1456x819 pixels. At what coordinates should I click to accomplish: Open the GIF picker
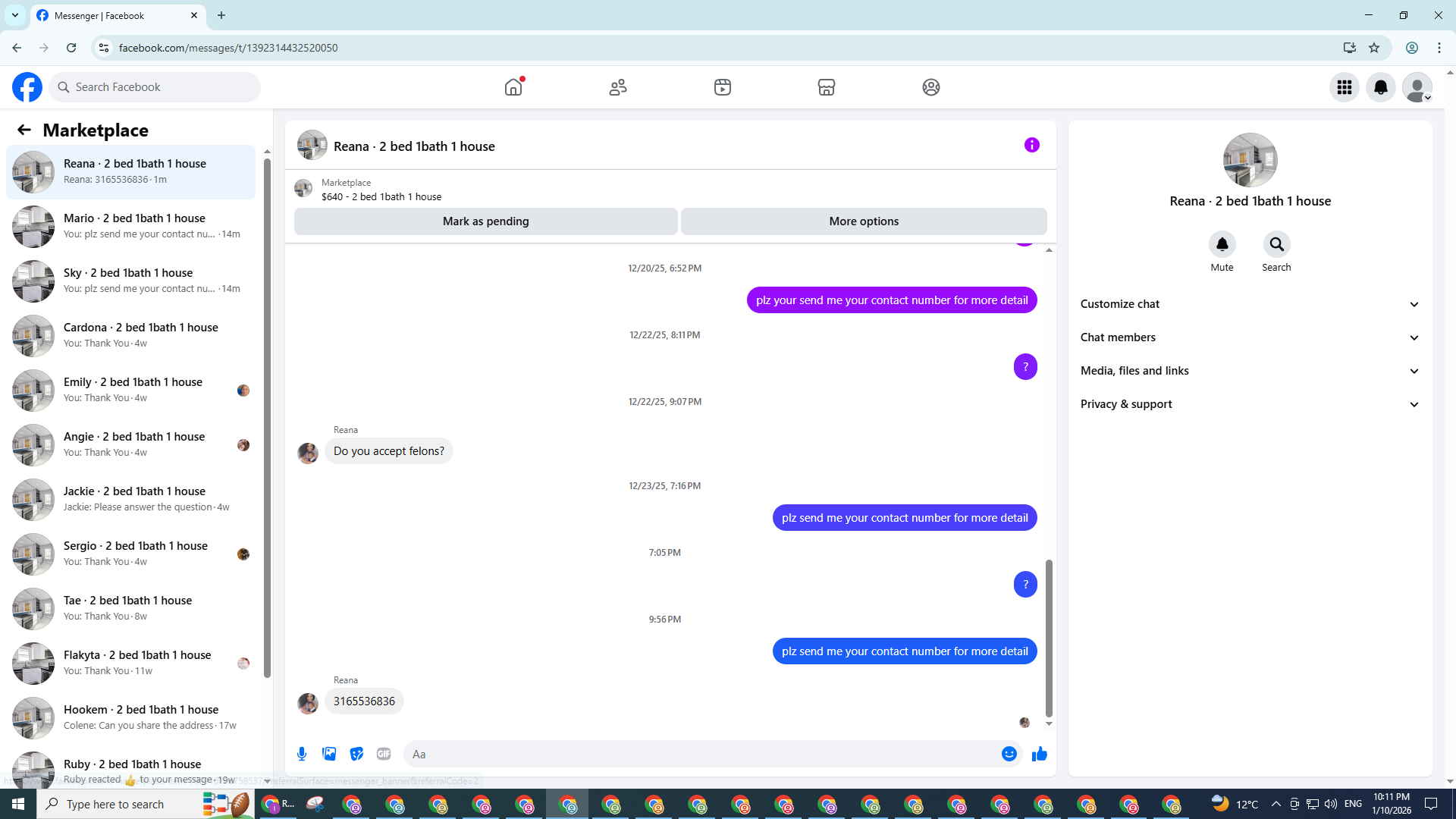click(x=384, y=754)
